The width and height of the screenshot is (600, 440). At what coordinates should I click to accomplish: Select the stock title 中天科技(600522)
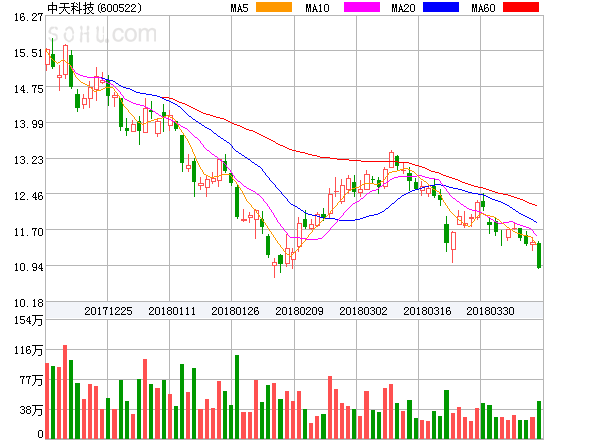tap(94, 8)
